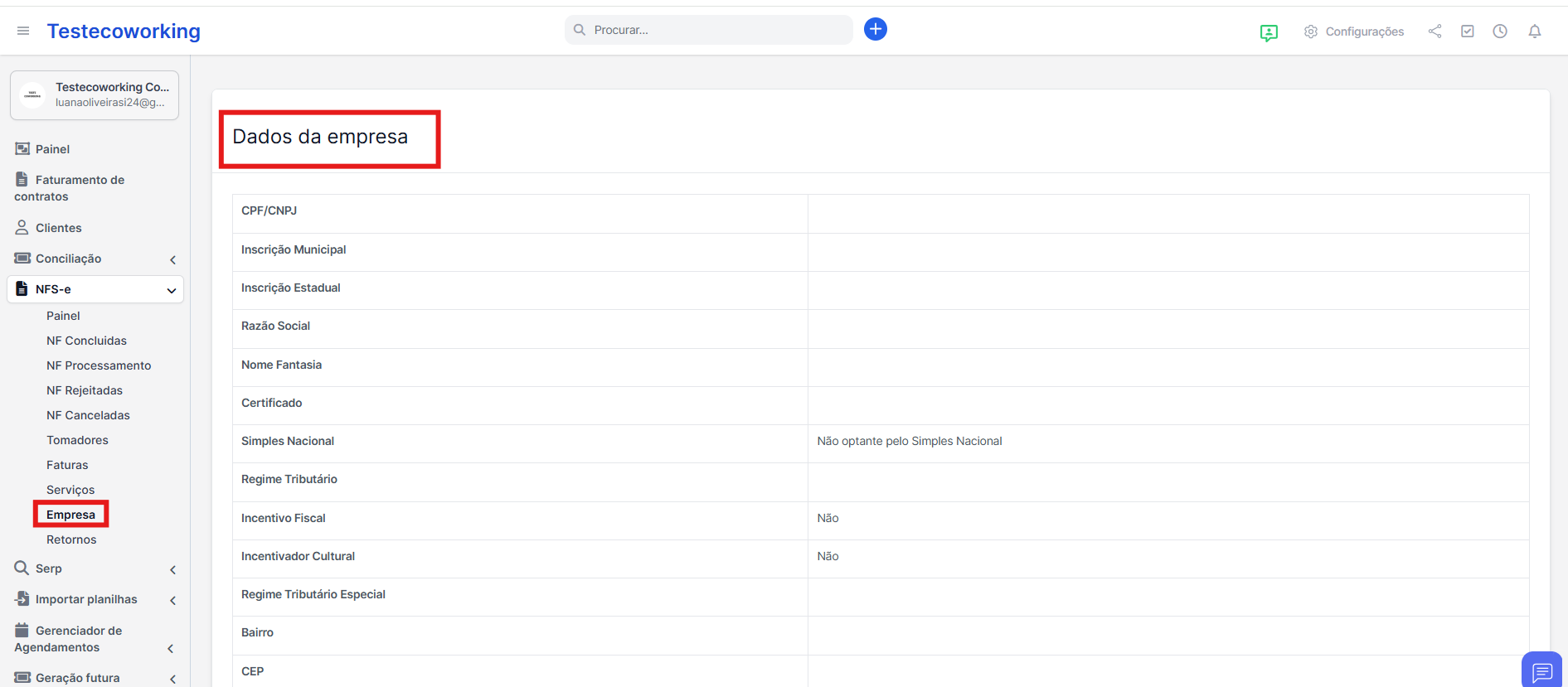Click the Procurar search field
This screenshot has width=1568, height=687.
click(709, 30)
